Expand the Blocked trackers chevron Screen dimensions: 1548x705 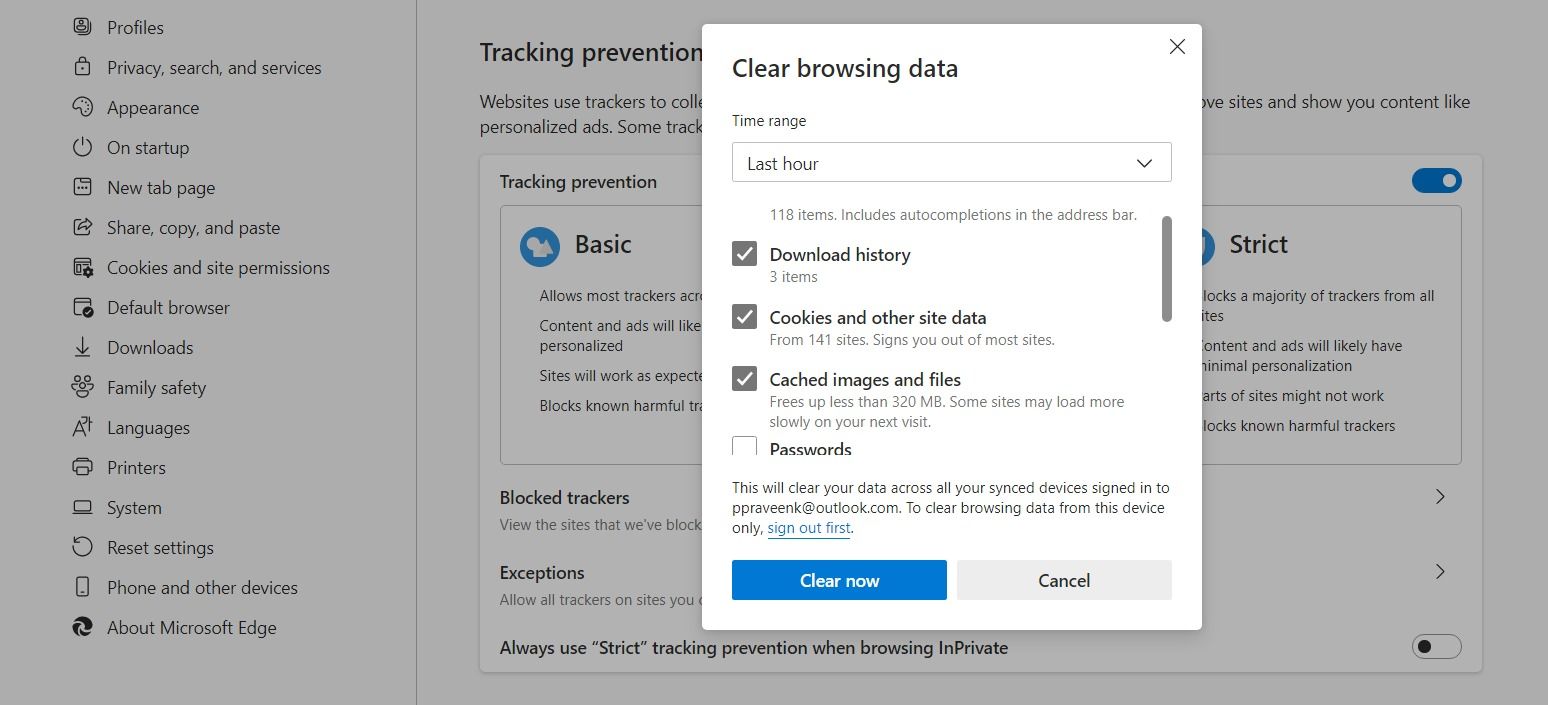click(1440, 497)
